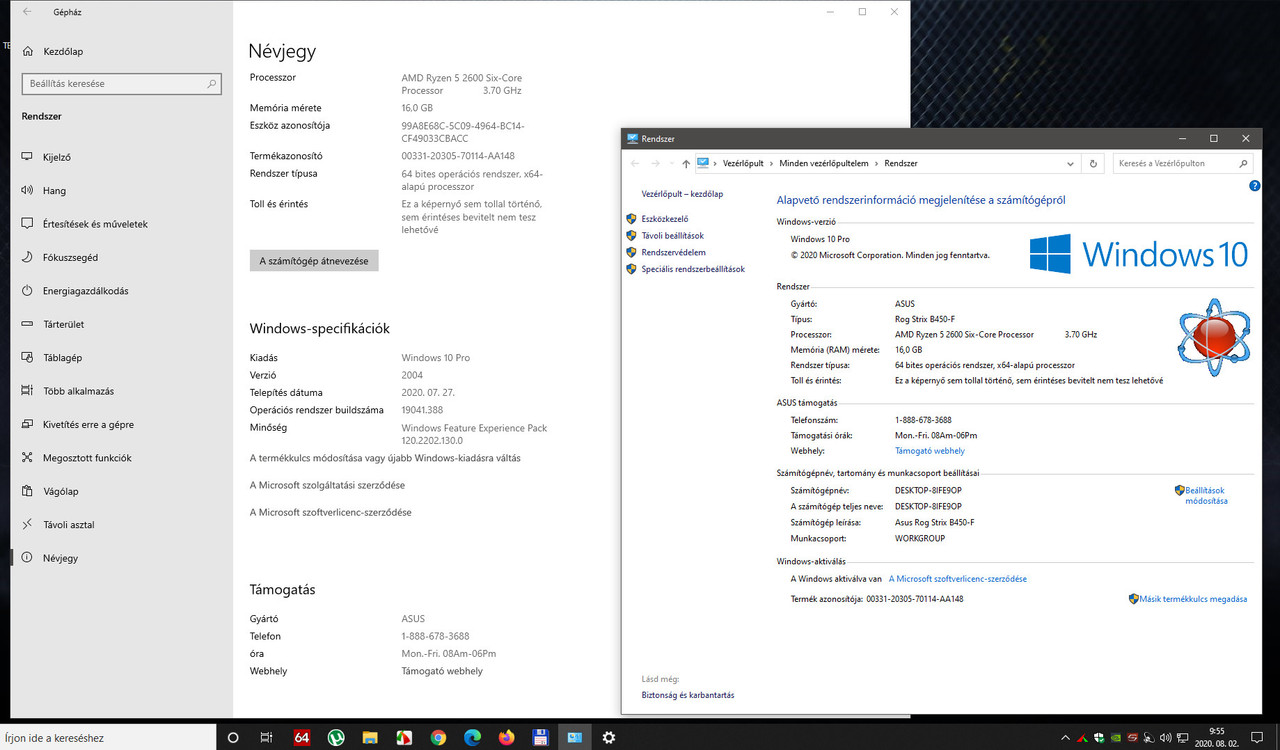This screenshot has width=1280, height=750.
Task: Open File Explorer from the taskbar
Action: pyautogui.click(x=370, y=737)
